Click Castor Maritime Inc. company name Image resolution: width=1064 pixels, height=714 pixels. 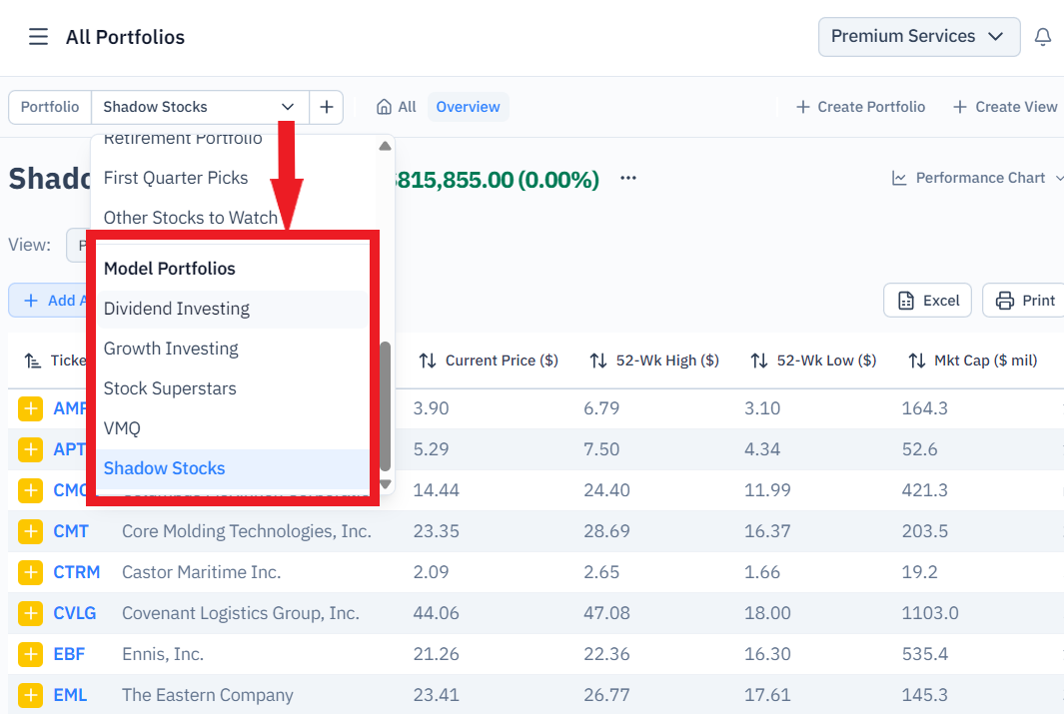coord(202,572)
